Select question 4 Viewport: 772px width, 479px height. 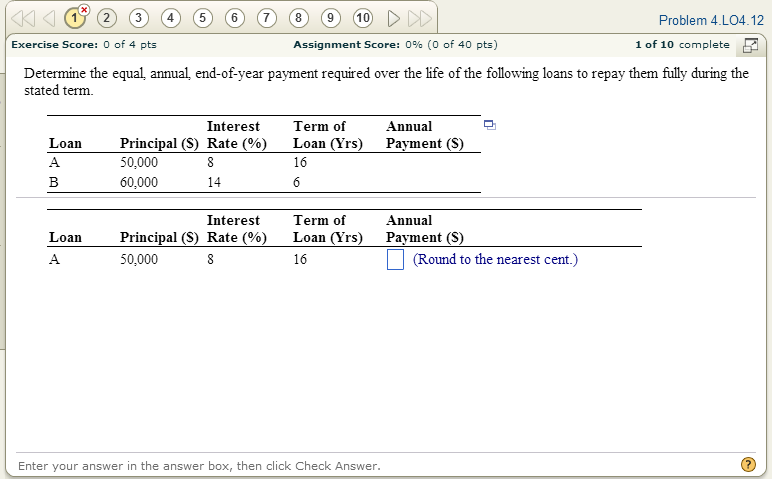170,18
